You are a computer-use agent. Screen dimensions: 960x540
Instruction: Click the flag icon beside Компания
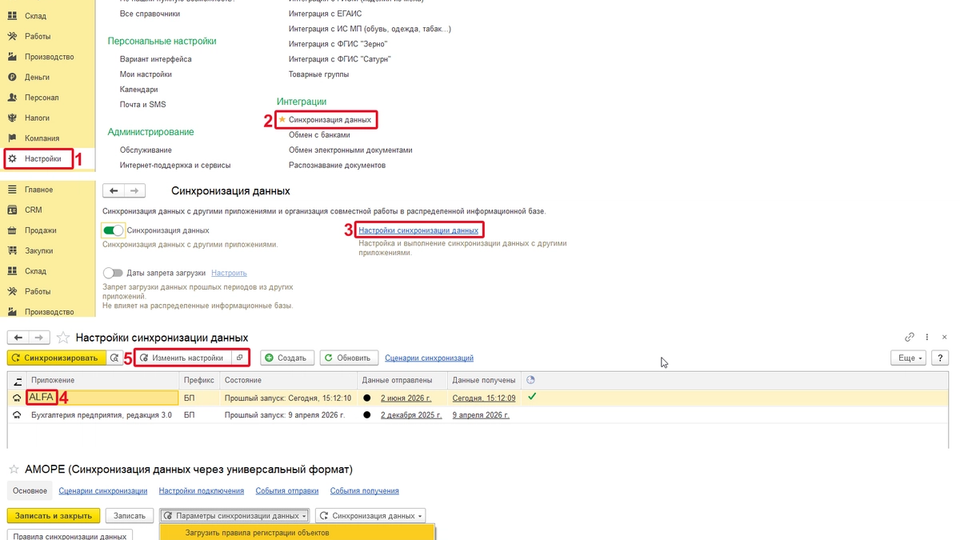tap(12, 138)
